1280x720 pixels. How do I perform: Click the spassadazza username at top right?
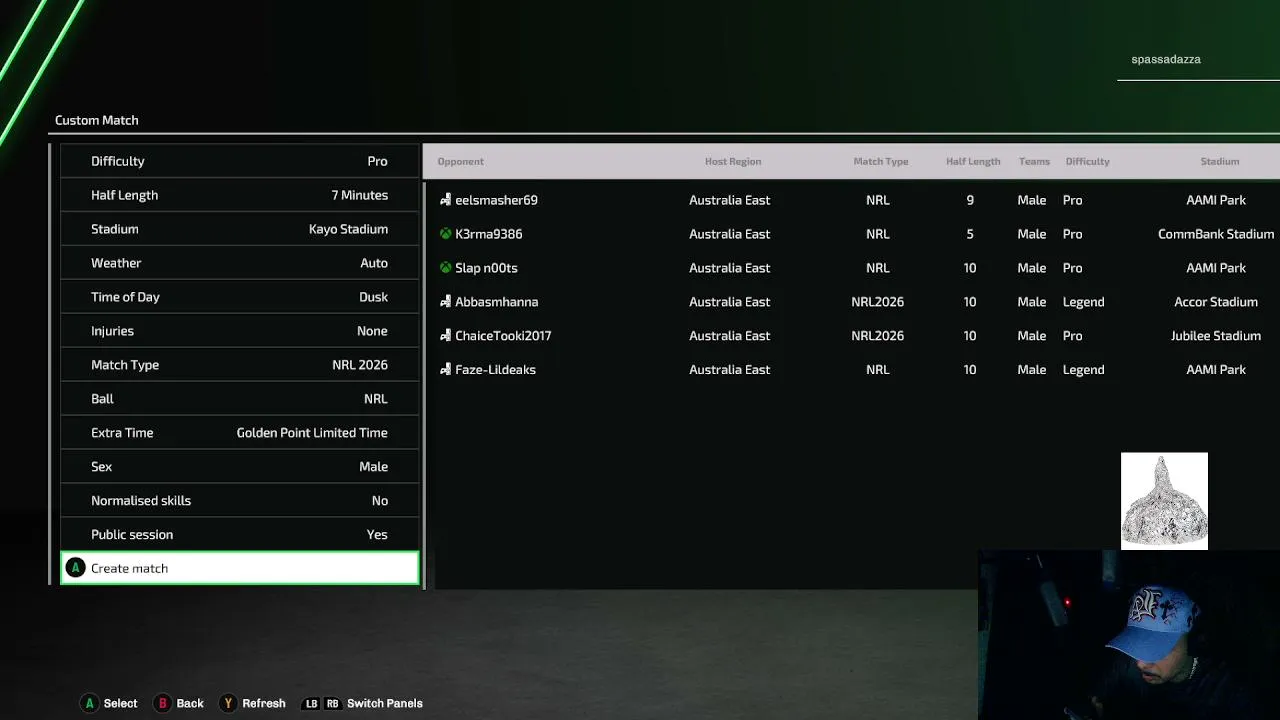click(x=1166, y=59)
